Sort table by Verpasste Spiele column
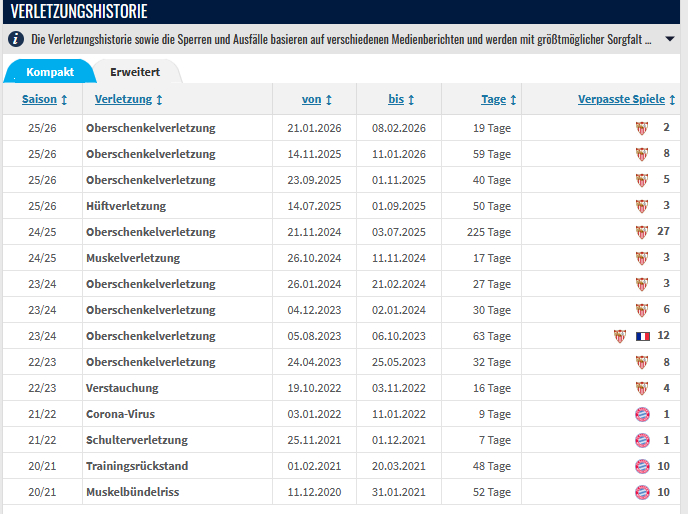This screenshot has width=688, height=514. tap(621, 99)
